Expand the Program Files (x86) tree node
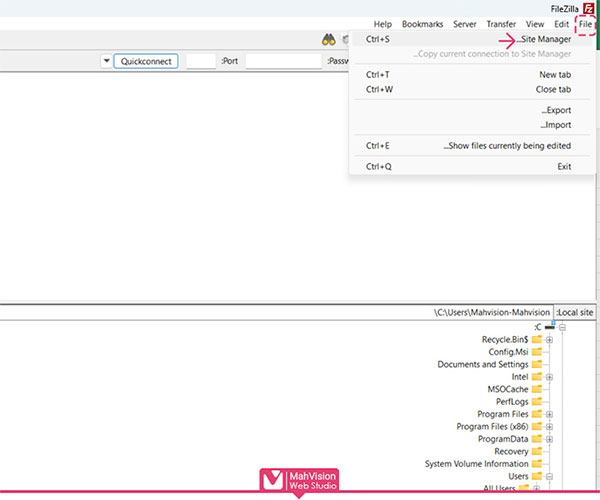Image resolution: width=600 pixels, height=500 pixels. 549,427
